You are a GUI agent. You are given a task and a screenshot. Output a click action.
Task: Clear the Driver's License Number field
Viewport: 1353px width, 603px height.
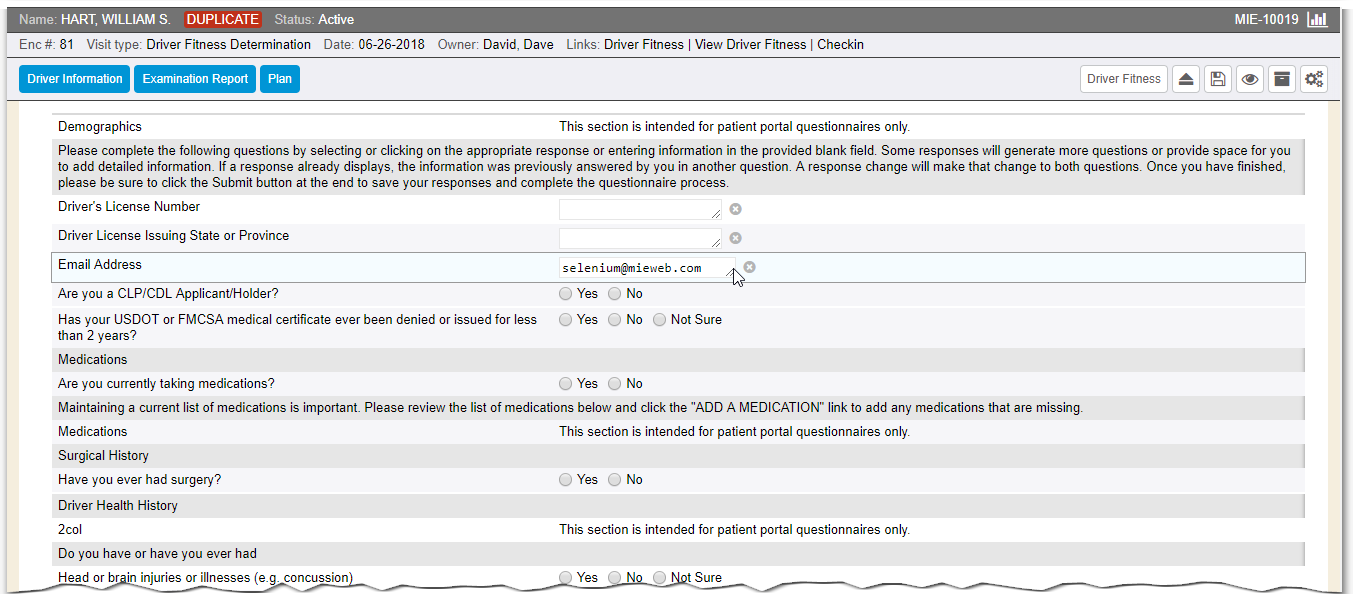[x=735, y=209]
